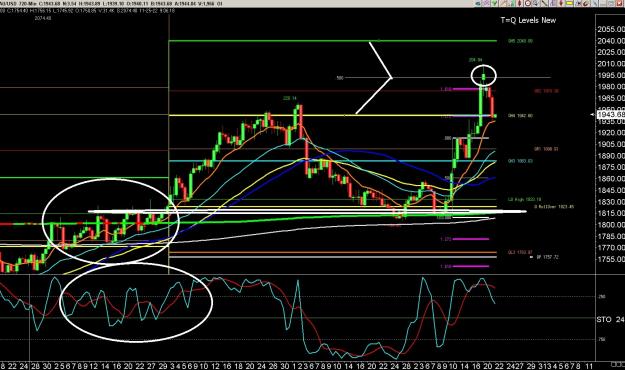This screenshot has height=370, width=625.
Task: Click the T=Q Levels New label
Action: coord(528,20)
